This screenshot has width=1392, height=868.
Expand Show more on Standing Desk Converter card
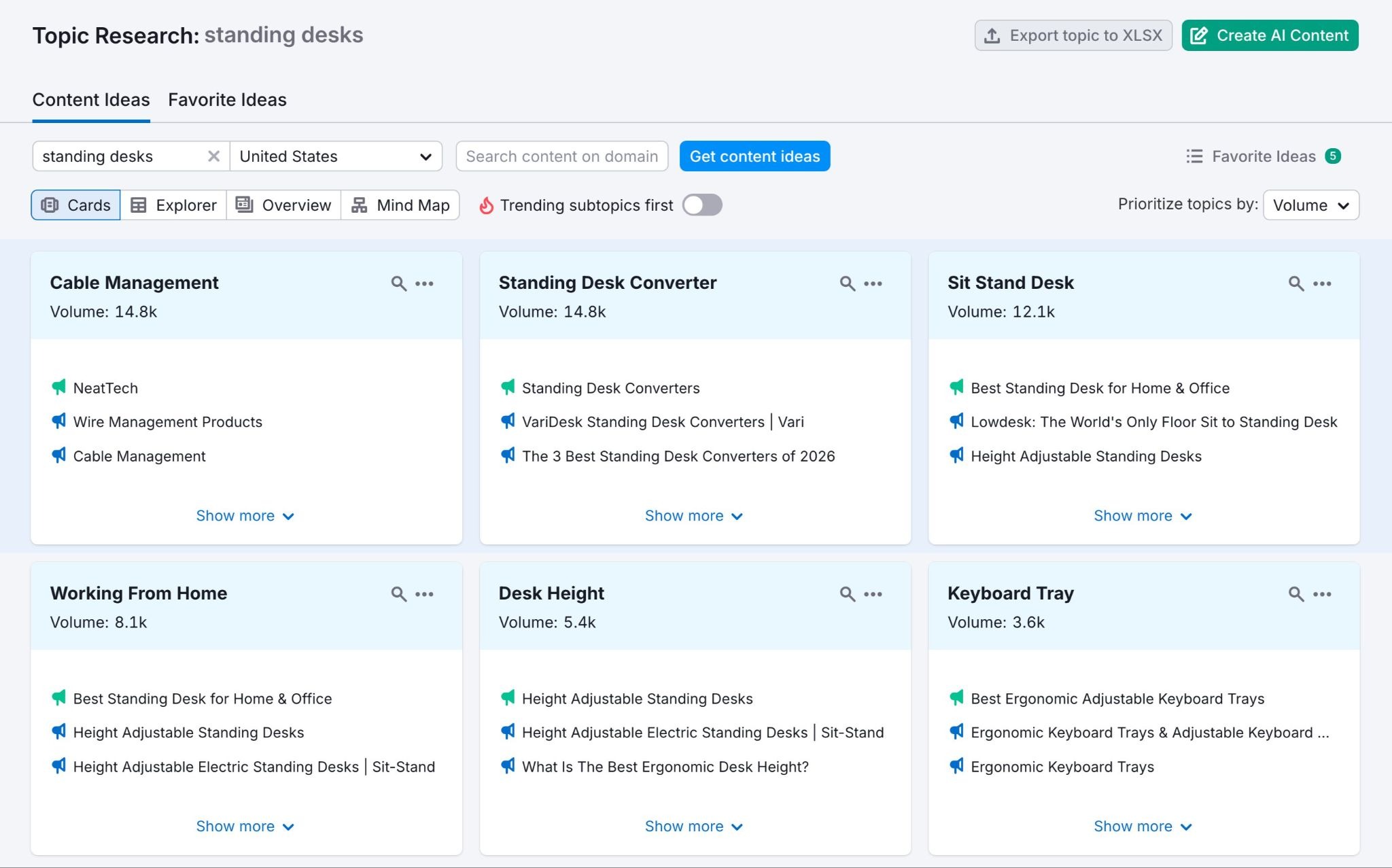point(694,516)
